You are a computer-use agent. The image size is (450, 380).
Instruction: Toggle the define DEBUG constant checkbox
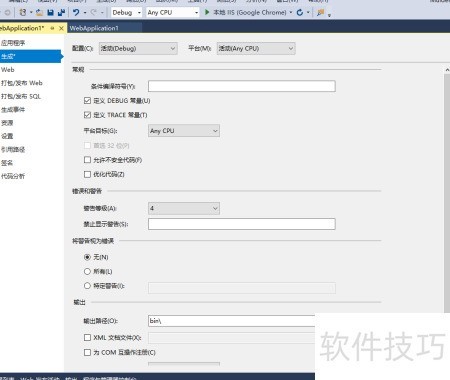(x=87, y=100)
